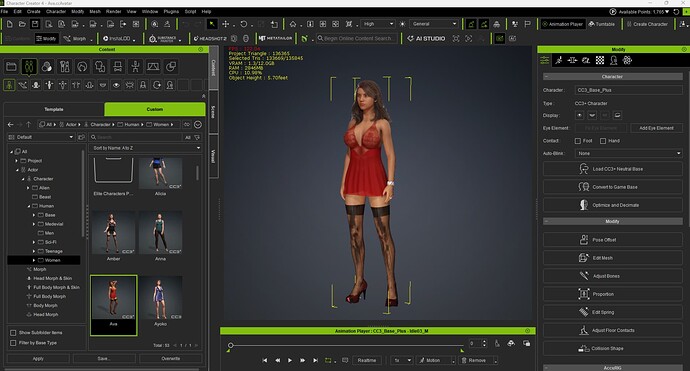
Task: Click the sun light toggle icon
Action: click(402, 24)
